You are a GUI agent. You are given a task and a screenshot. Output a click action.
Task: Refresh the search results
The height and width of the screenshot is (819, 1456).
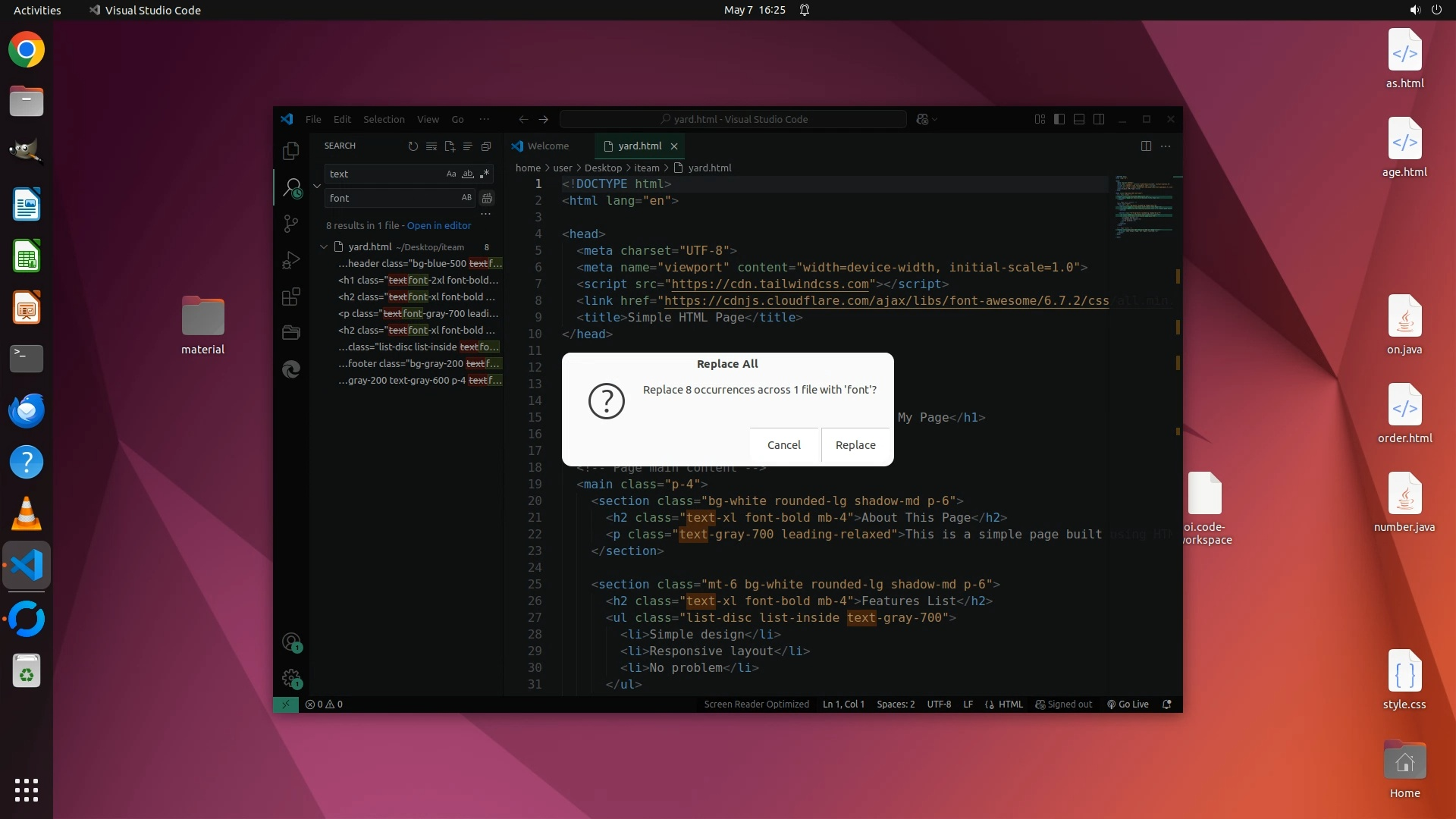(x=413, y=146)
